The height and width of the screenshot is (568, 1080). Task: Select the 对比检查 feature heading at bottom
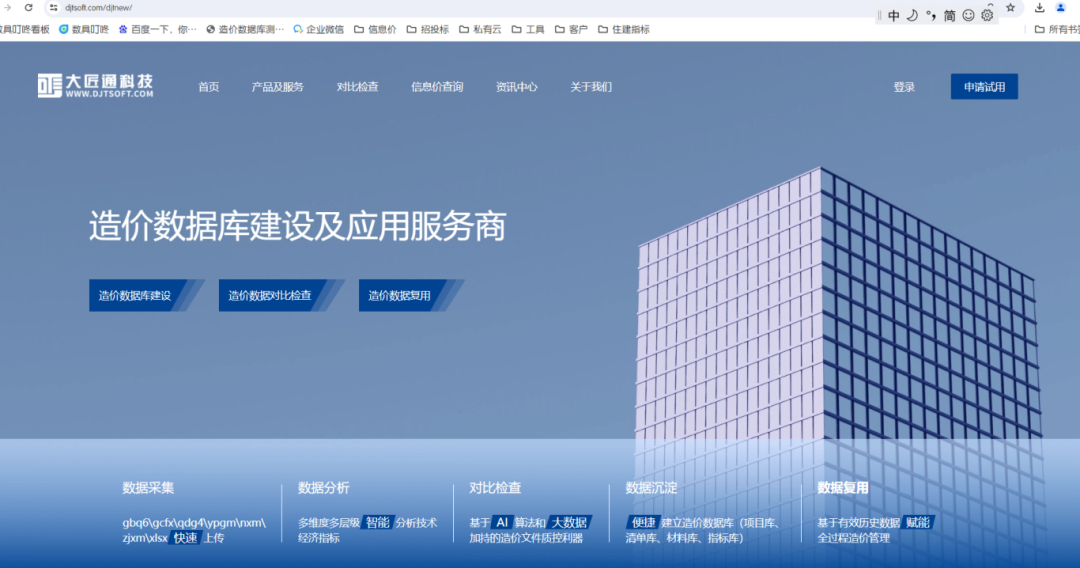(495, 487)
